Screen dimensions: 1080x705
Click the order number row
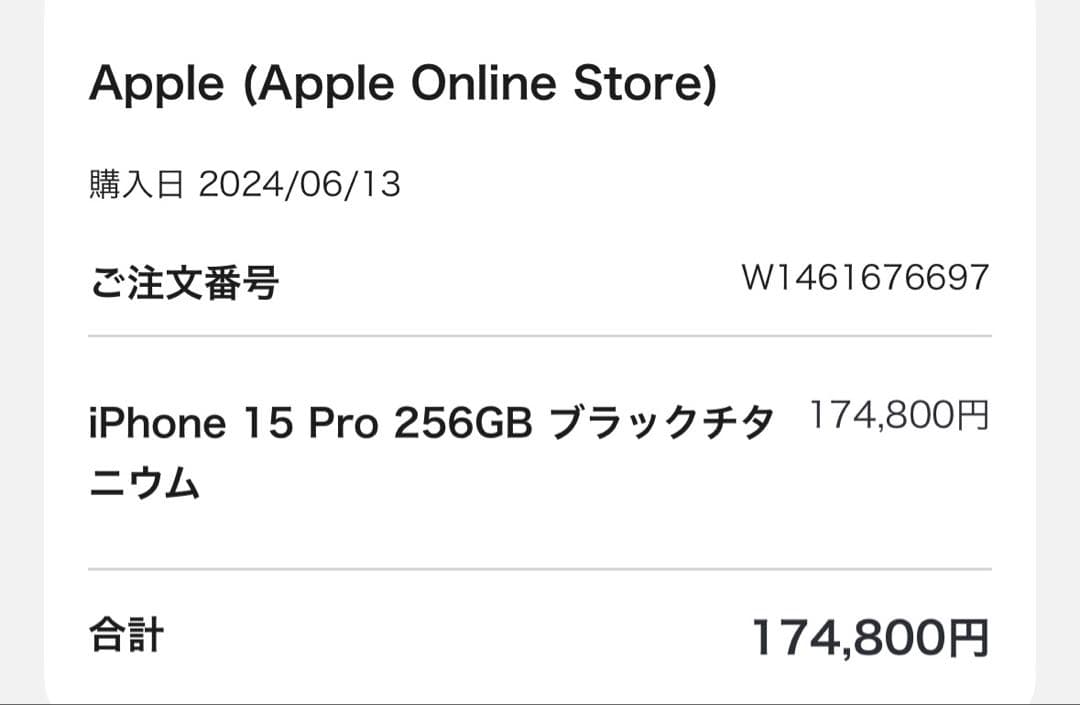[x=540, y=280]
